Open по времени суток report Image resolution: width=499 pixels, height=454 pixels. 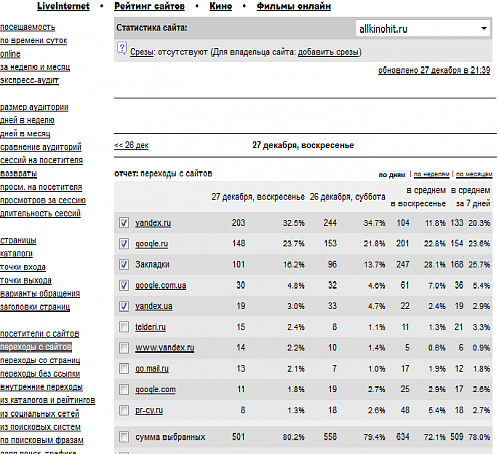(33, 41)
